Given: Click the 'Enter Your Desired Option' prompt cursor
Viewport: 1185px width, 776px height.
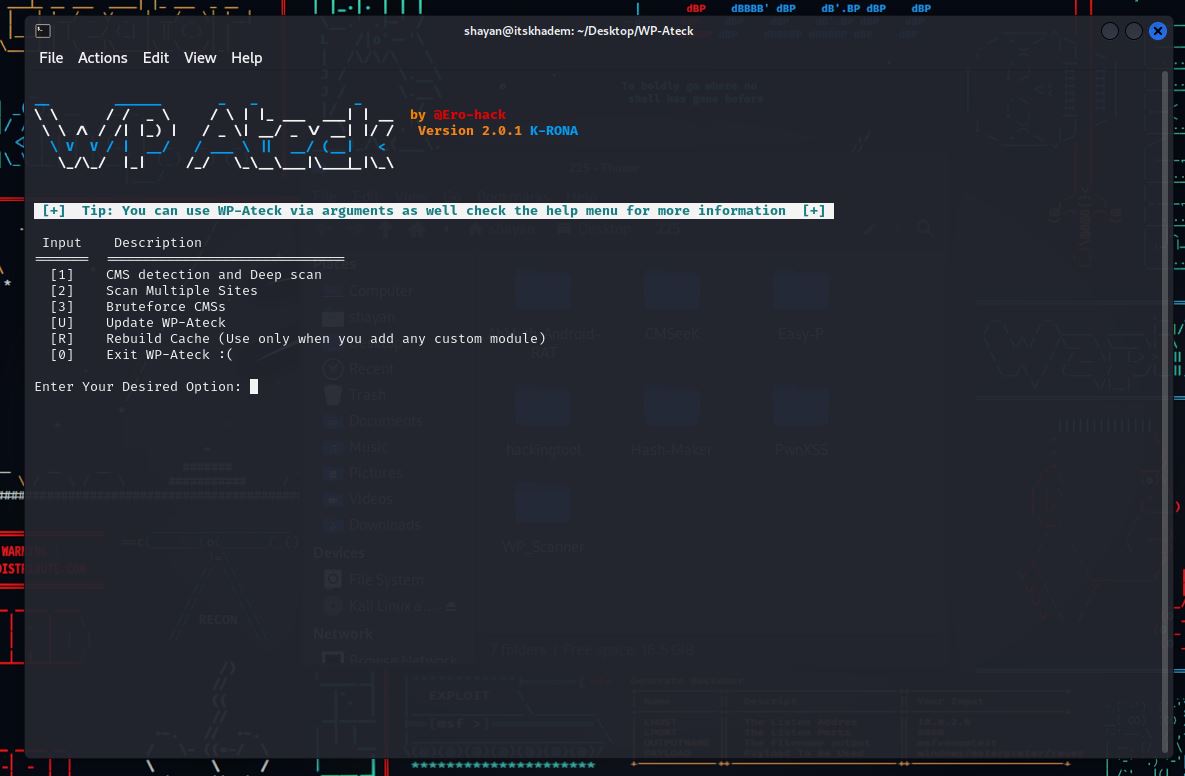Looking at the screenshot, I should coord(254,387).
